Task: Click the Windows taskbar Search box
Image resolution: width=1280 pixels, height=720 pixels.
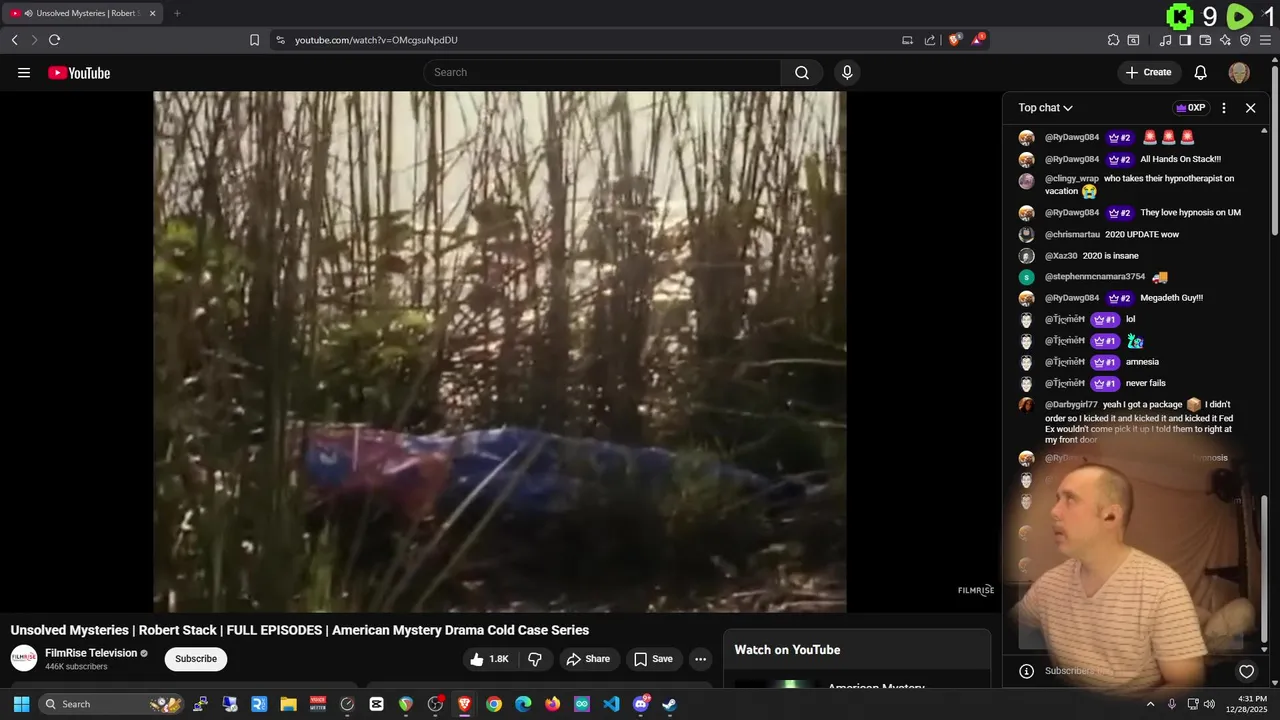Action: pos(112,704)
